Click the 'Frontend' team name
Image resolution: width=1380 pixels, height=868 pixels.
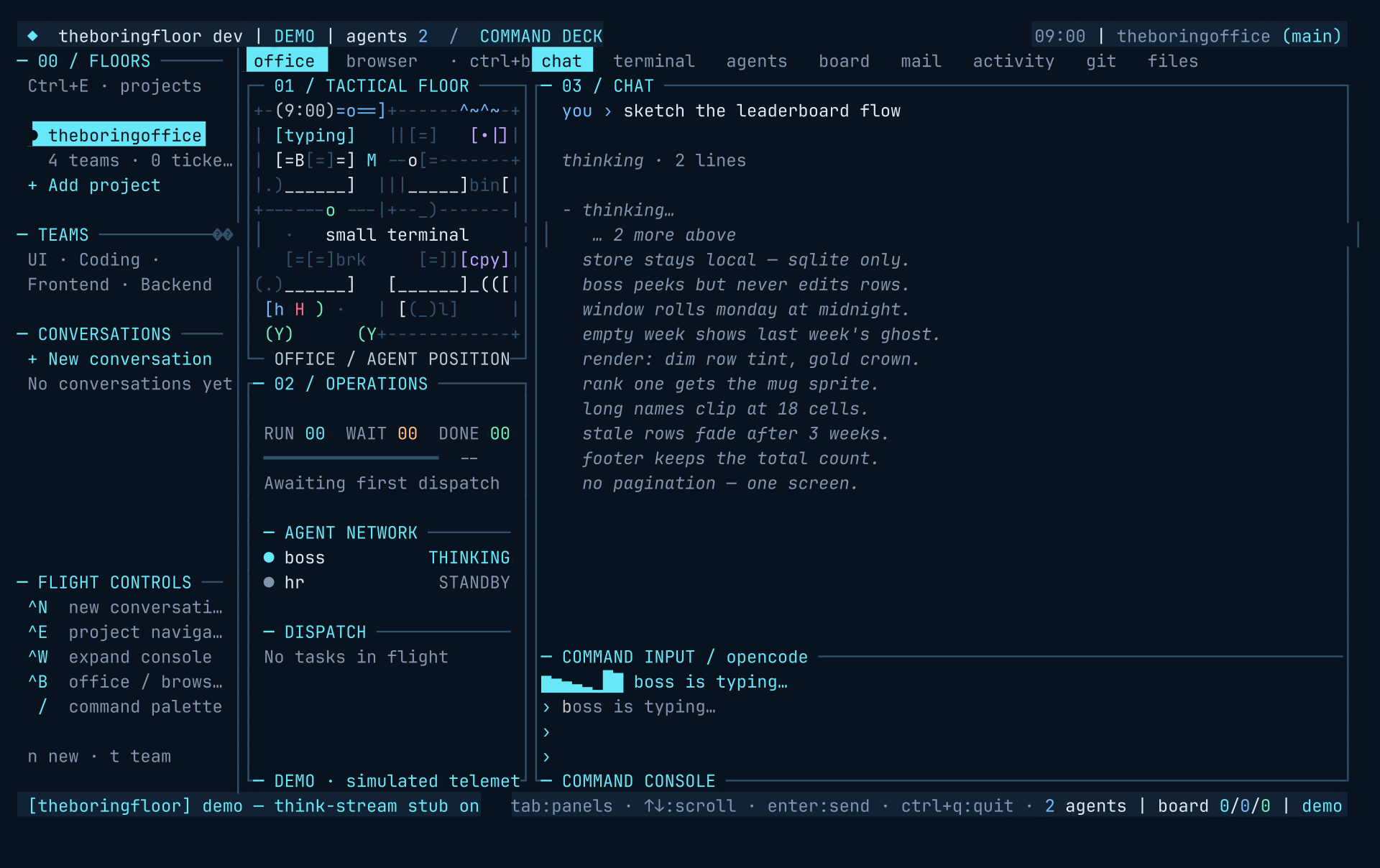click(68, 285)
